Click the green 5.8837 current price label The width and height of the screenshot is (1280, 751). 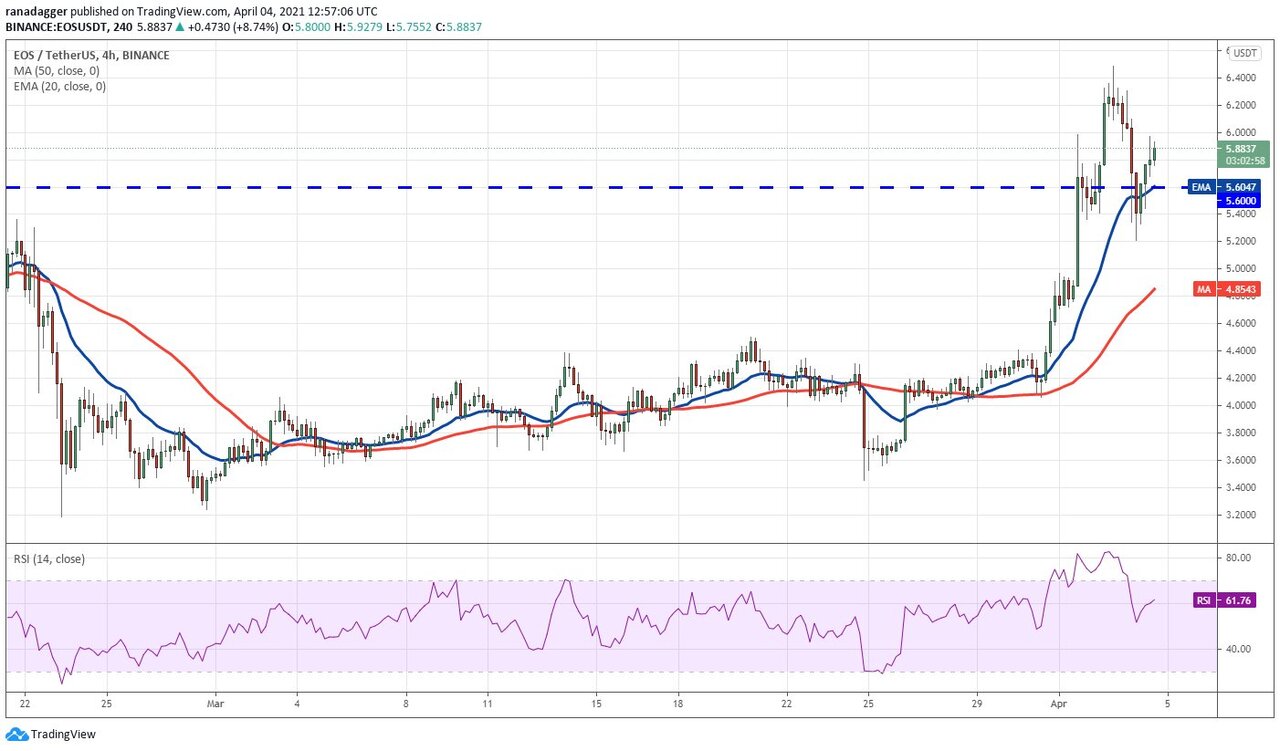pyautogui.click(x=1244, y=148)
